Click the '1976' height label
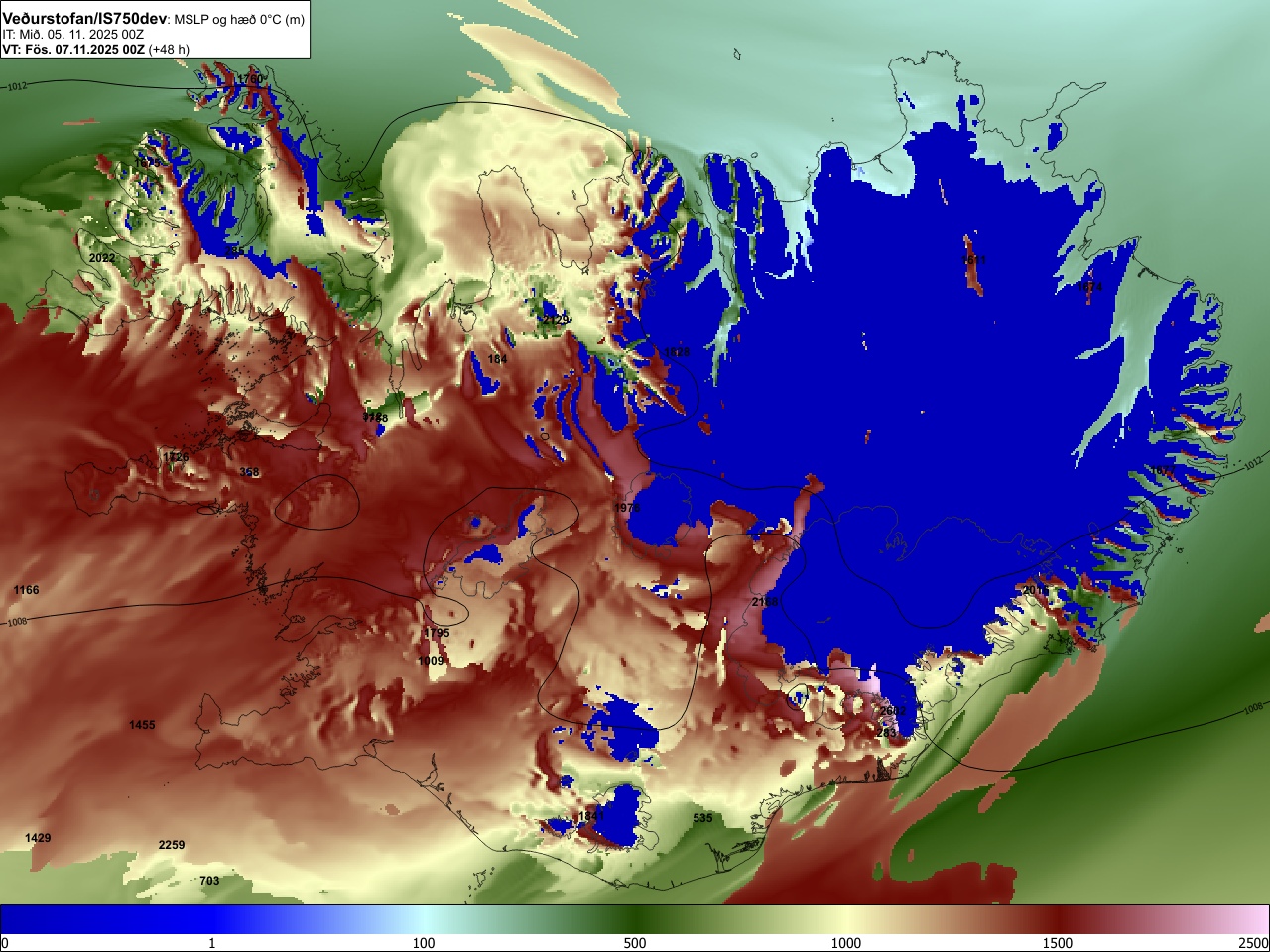 [627, 508]
